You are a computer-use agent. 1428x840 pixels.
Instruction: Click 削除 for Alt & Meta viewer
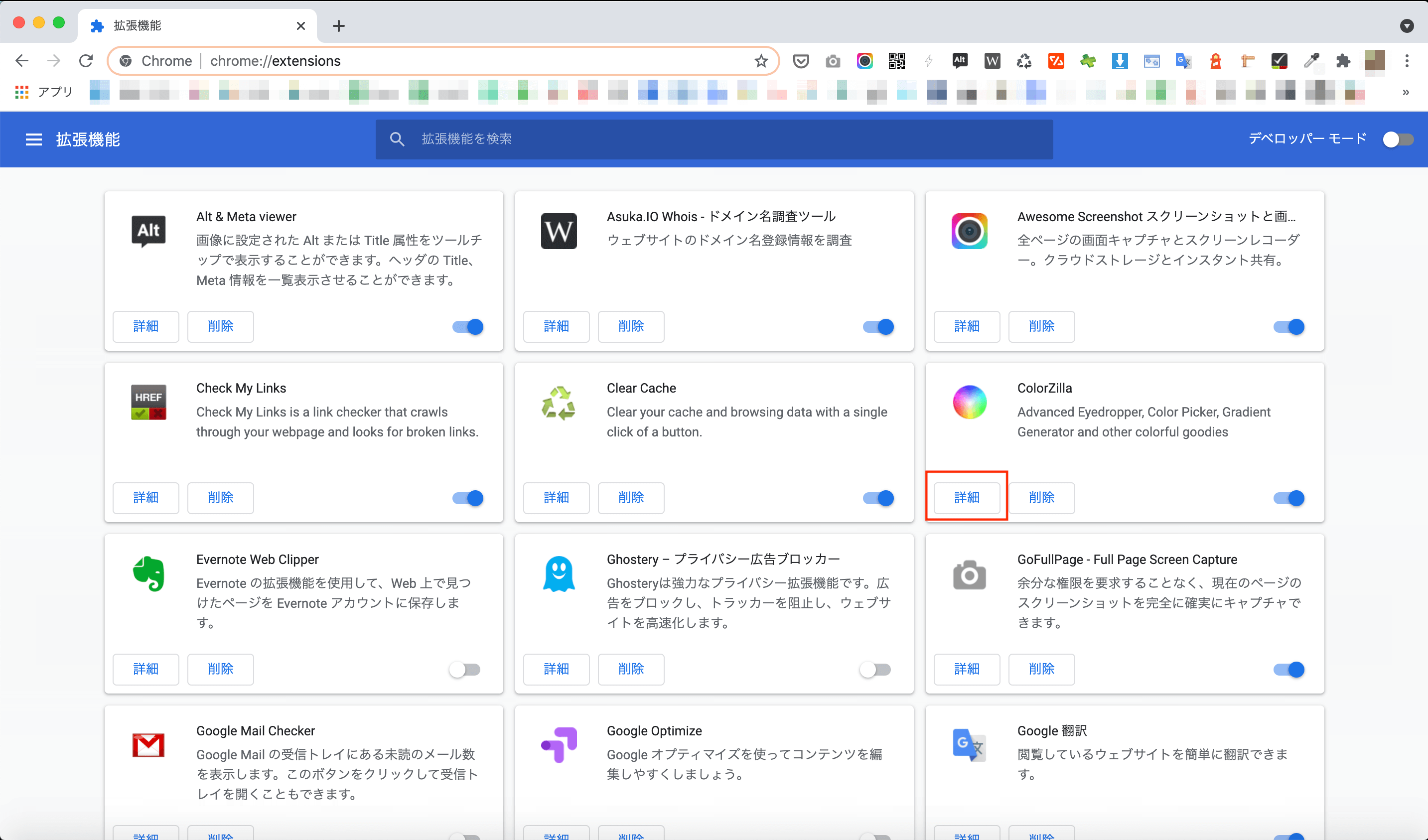click(220, 326)
